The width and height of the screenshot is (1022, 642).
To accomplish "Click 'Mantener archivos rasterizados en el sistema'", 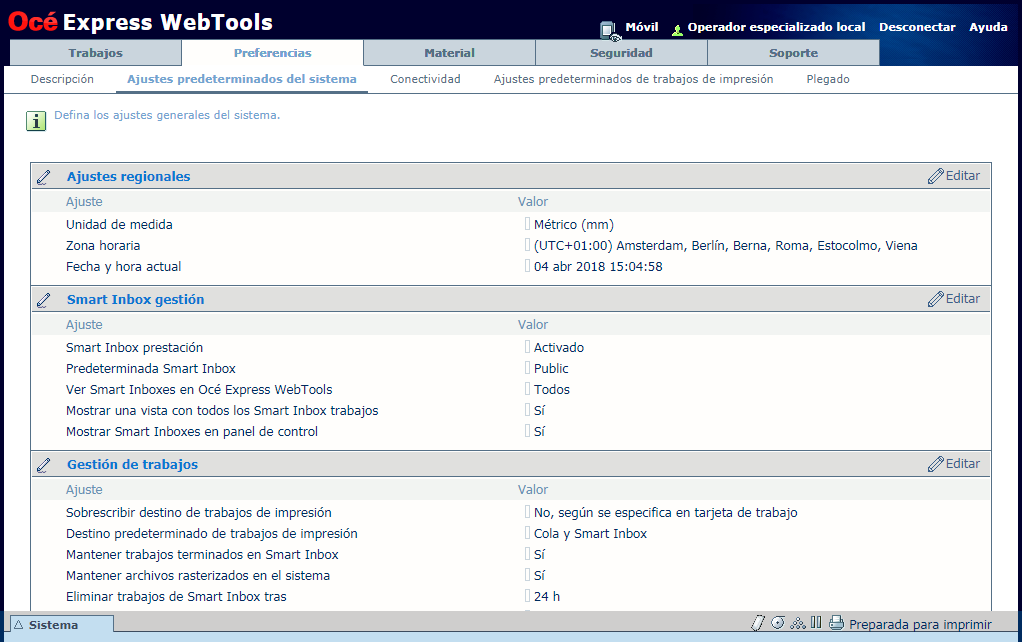I will (197, 576).
